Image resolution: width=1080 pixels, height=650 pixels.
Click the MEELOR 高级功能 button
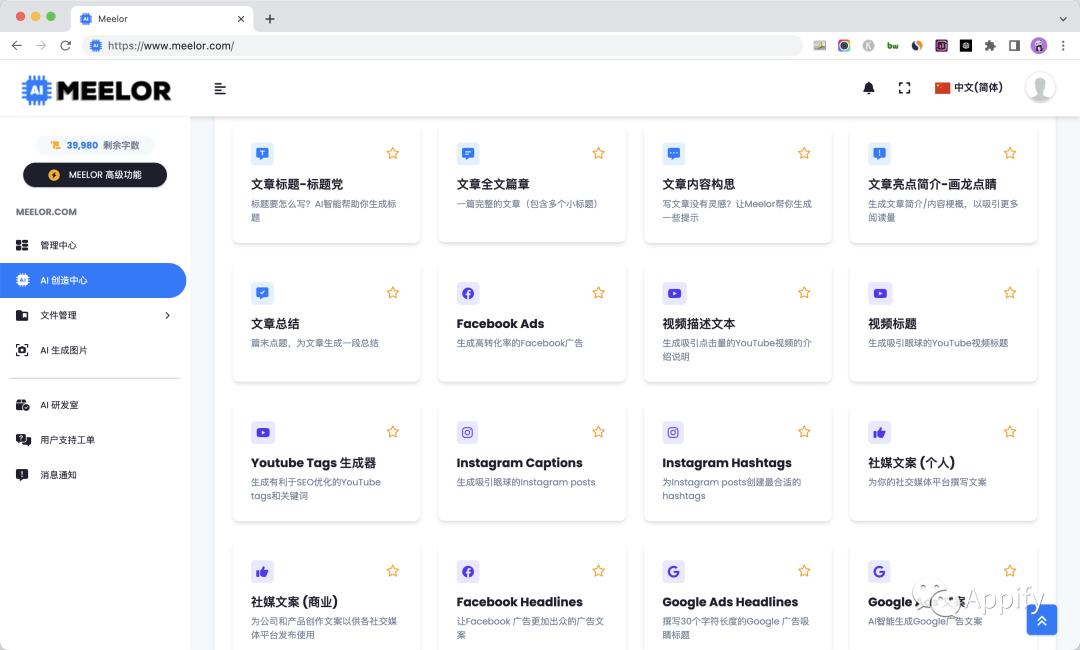click(x=94, y=174)
